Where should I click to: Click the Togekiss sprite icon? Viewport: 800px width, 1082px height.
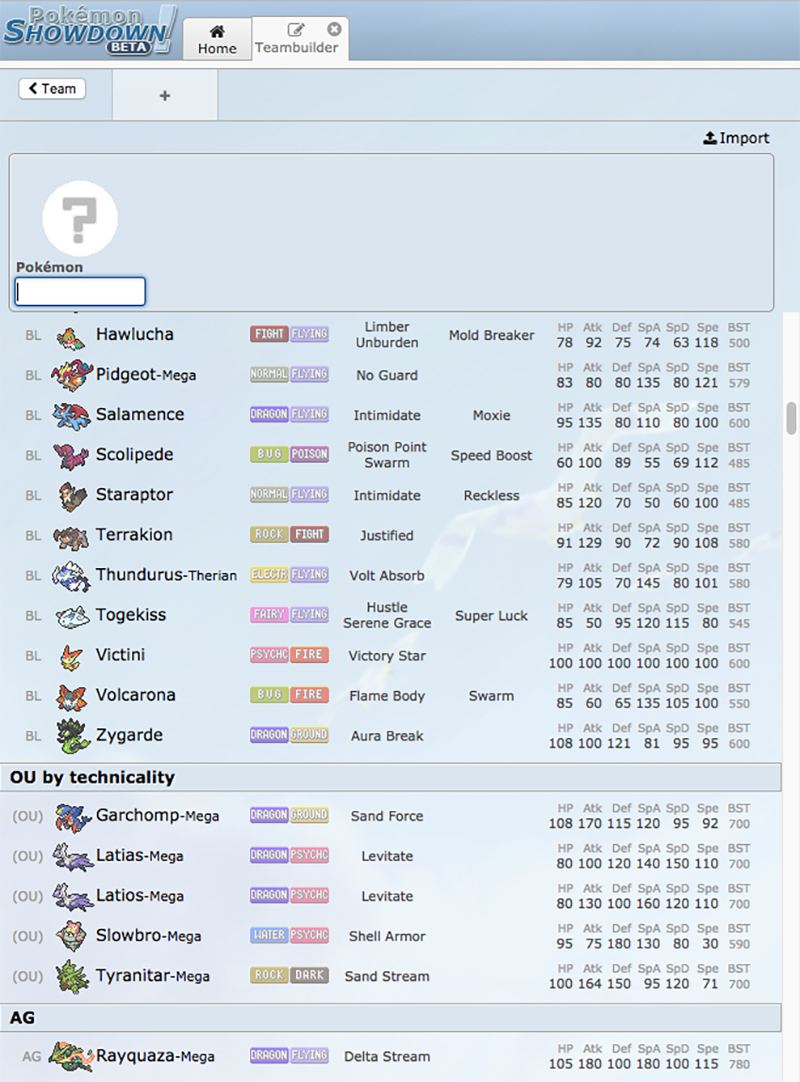(x=72, y=616)
